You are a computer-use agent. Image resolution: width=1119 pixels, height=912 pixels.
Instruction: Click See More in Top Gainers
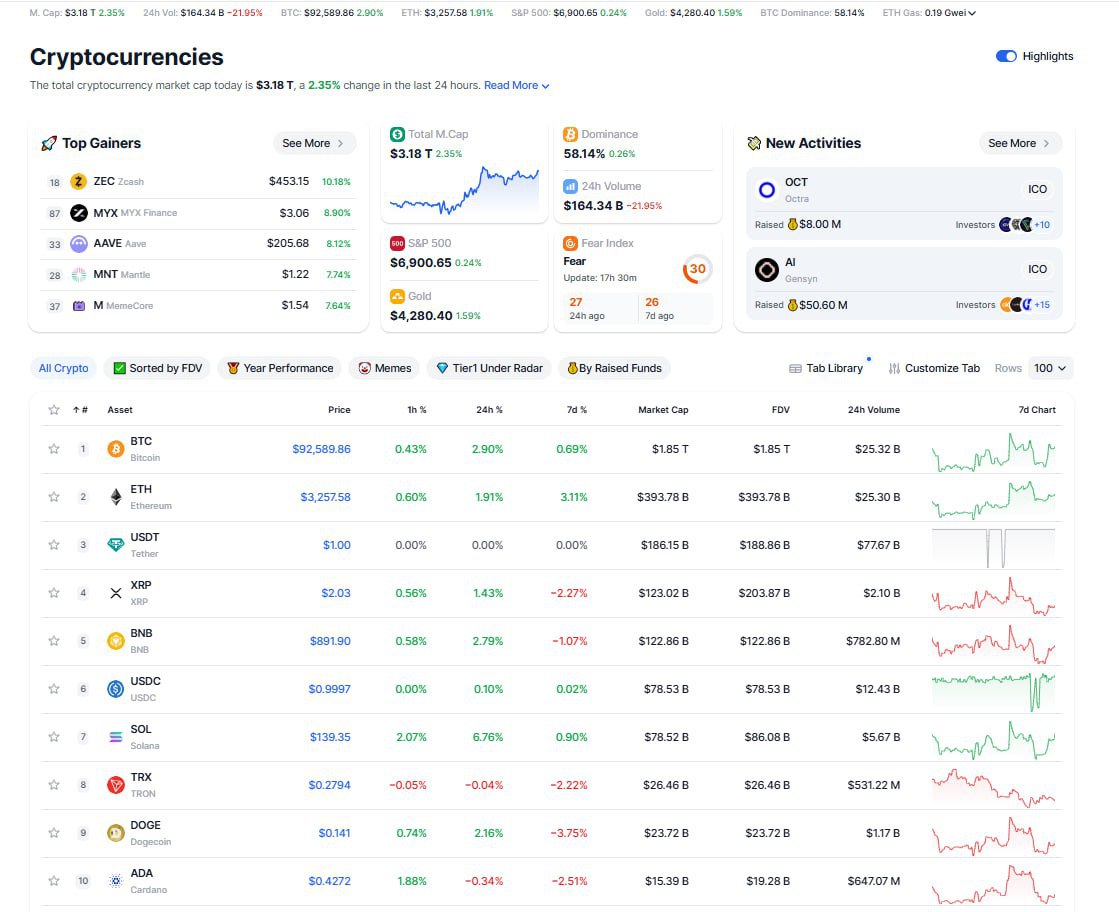(x=313, y=143)
